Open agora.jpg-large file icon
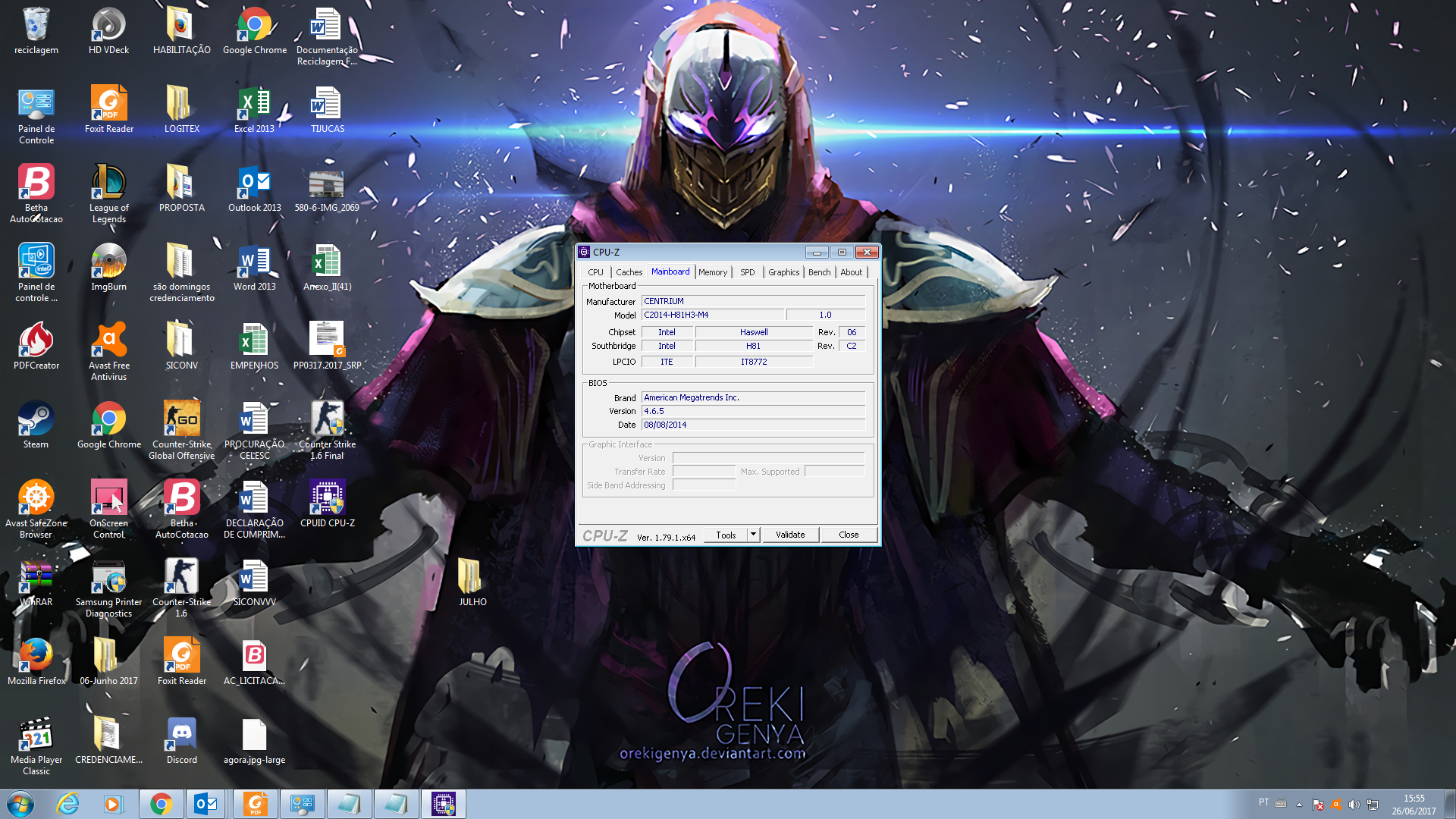The width and height of the screenshot is (1456, 819). pyautogui.click(x=255, y=739)
